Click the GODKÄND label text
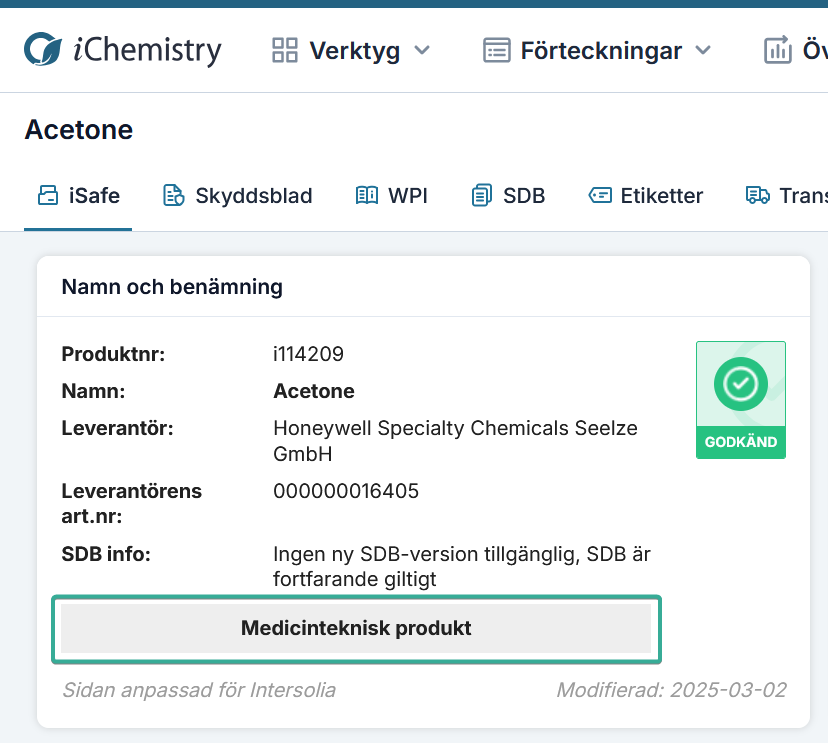This screenshot has width=828, height=743. 741,442
